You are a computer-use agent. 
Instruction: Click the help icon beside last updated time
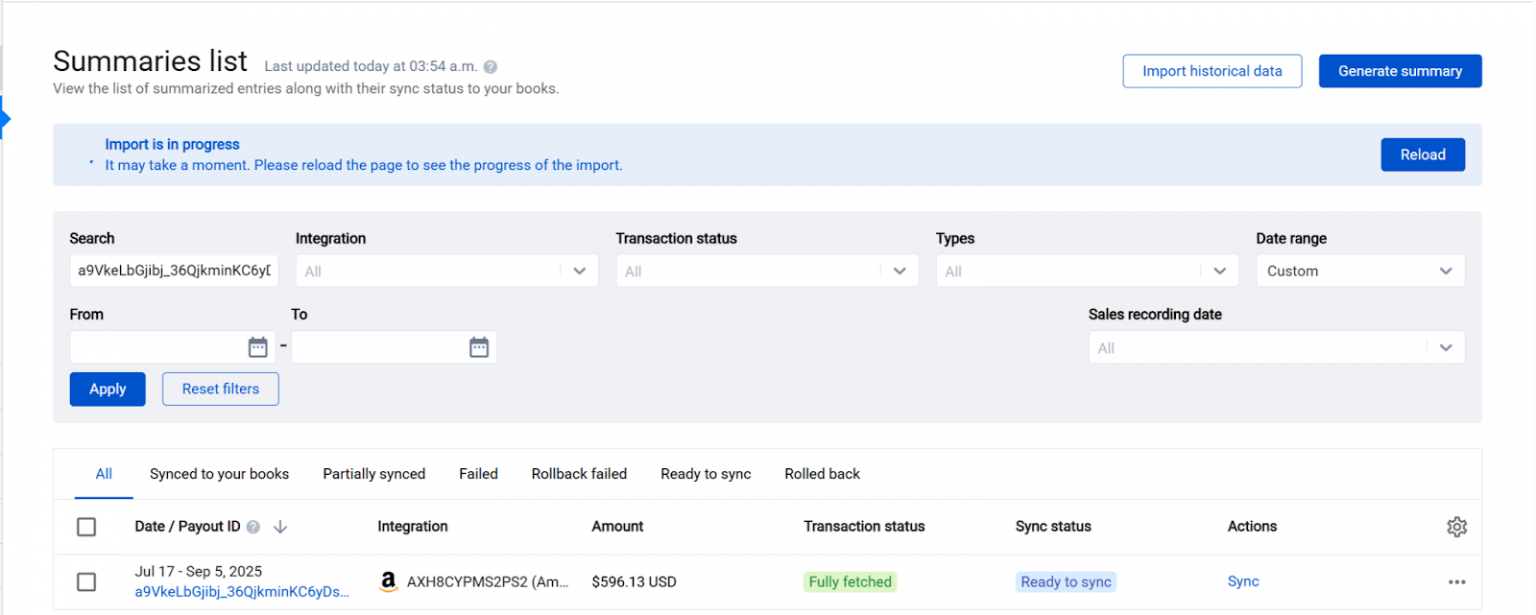coord(489,66)
